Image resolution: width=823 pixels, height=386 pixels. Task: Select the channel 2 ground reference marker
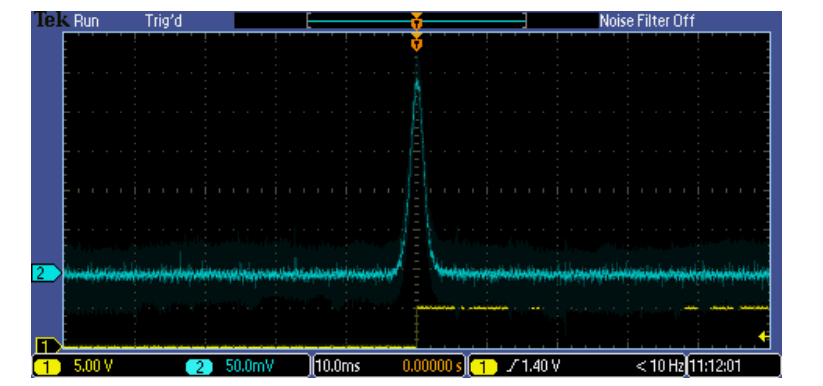click(46, 273)
